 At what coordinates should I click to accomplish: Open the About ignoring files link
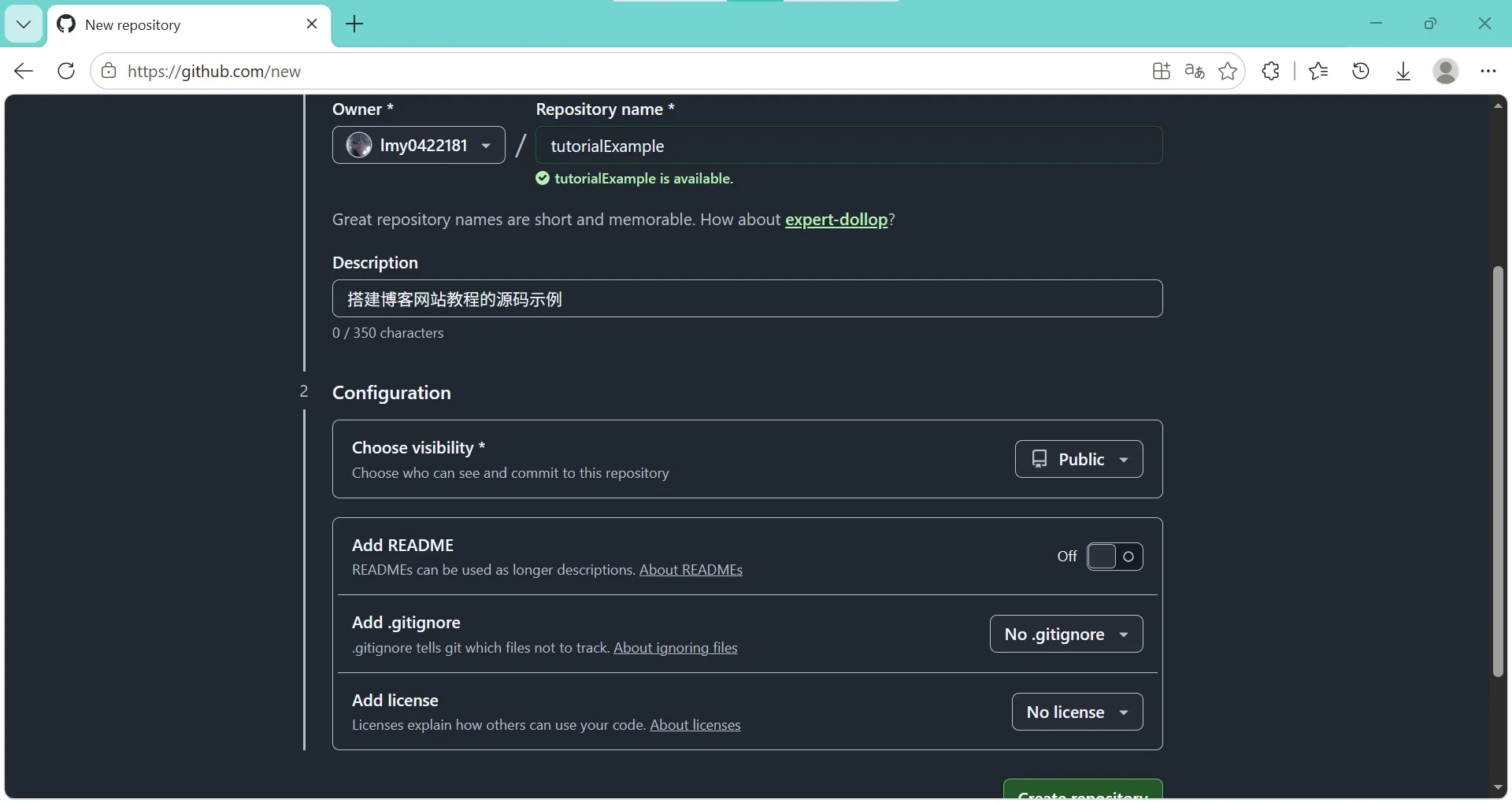(676, 648)
